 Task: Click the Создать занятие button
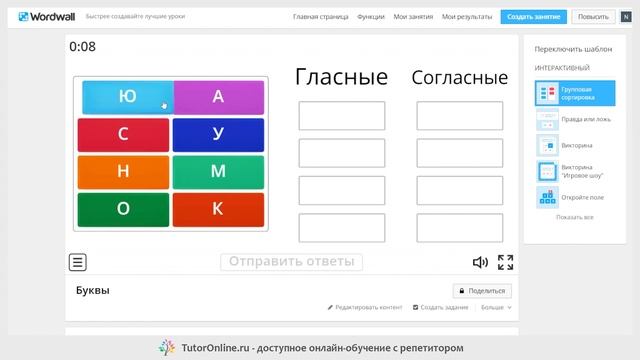[x=533, y=17]
